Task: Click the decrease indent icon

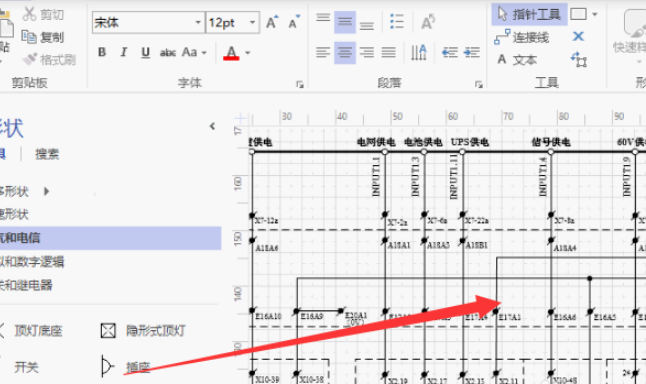Action: 449,53
